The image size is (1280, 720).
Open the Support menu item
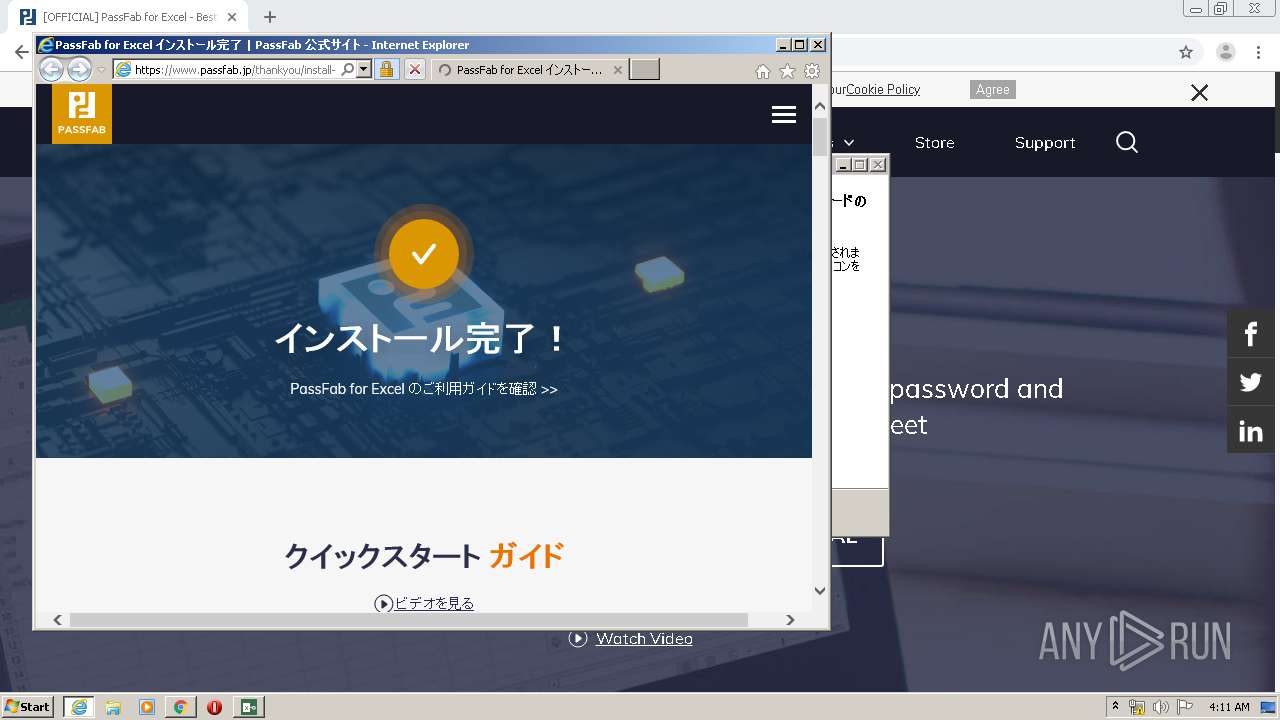tap(1045, 143)
